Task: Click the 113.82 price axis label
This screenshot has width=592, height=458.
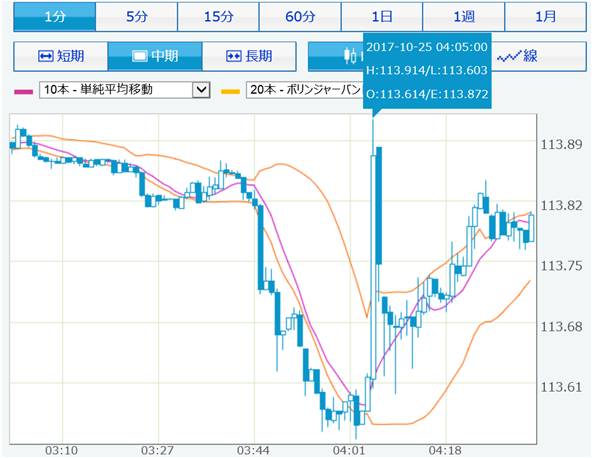Action: tap(561, 206)
